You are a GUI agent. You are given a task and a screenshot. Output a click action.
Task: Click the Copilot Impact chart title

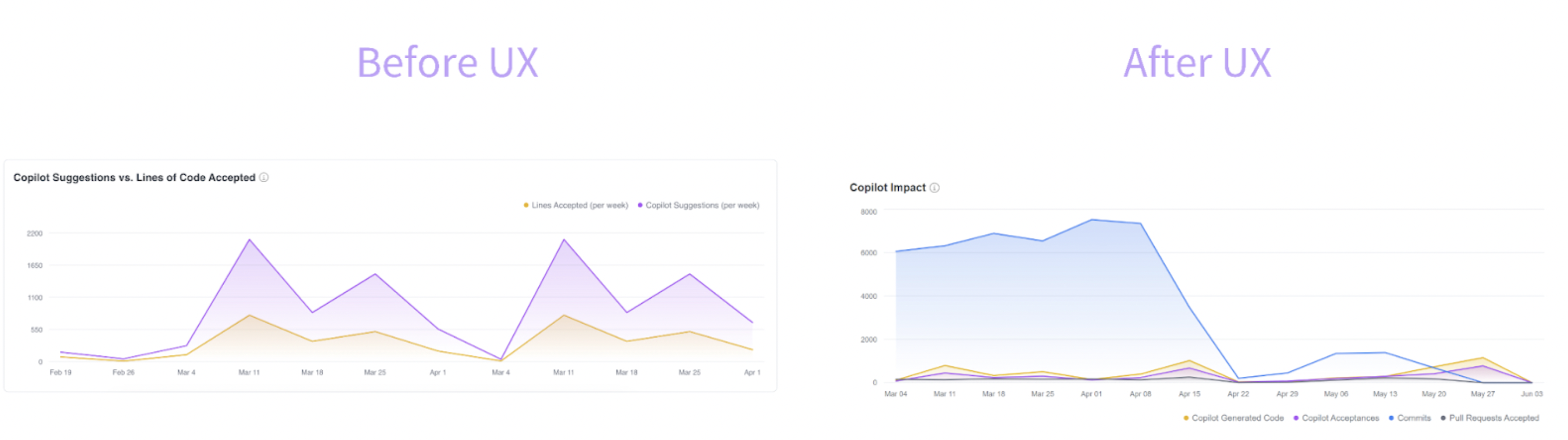[x=887, y=188]
